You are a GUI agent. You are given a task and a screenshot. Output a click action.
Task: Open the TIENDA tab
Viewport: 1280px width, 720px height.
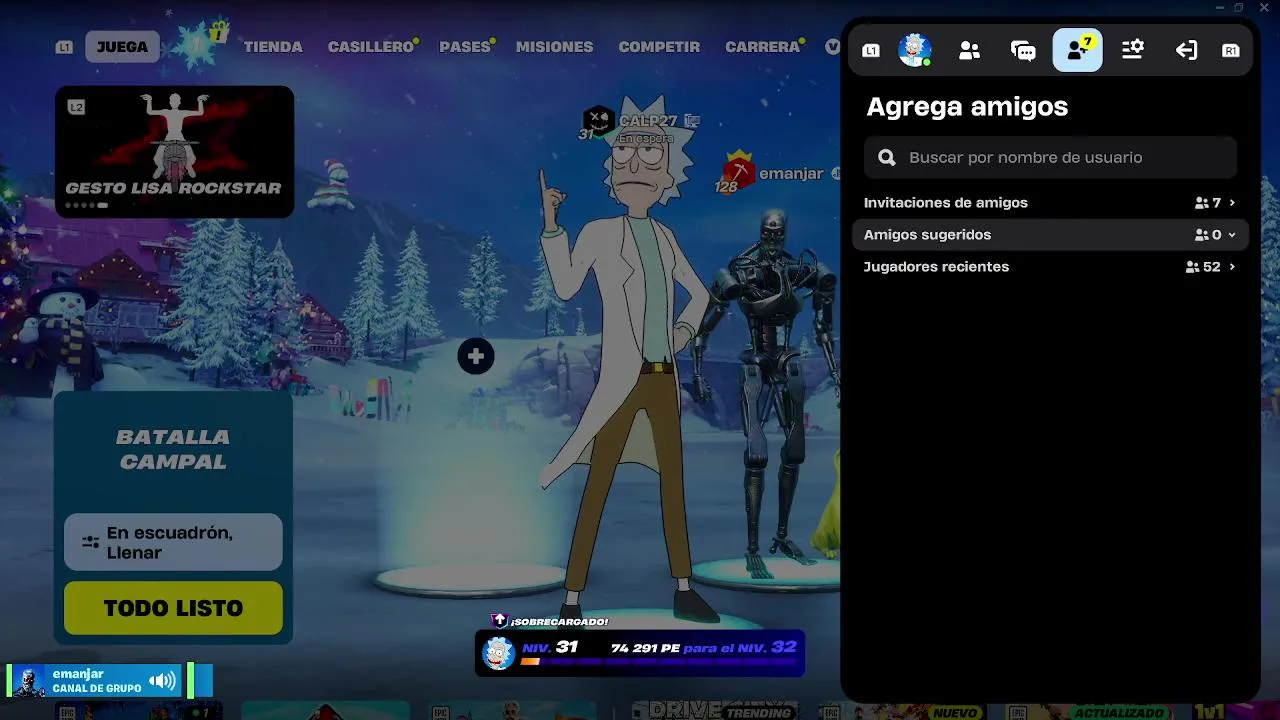click(273, 47)
